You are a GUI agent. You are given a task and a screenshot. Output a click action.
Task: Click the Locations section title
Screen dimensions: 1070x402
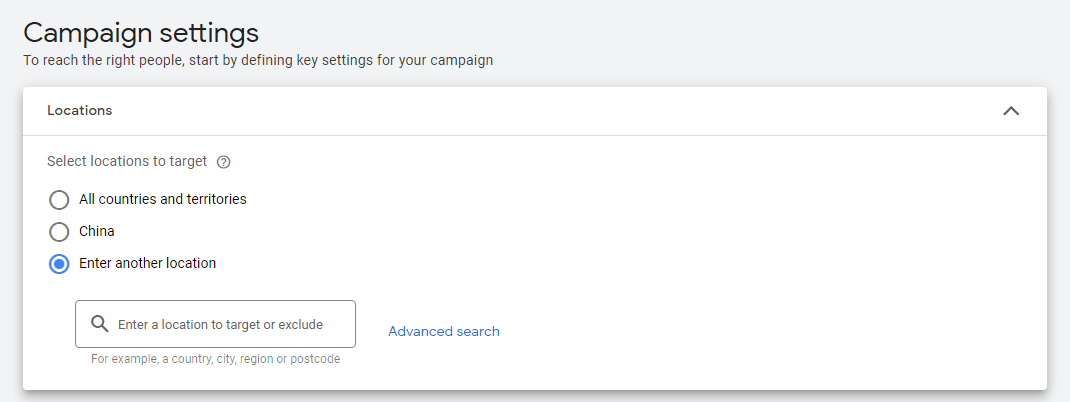coord(79,111)
